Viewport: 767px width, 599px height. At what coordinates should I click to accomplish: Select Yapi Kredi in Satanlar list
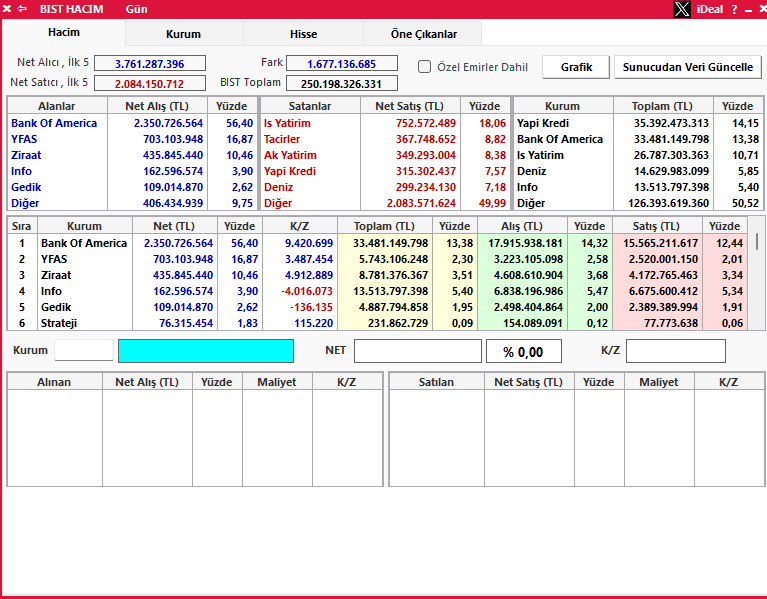click(290, 172)
